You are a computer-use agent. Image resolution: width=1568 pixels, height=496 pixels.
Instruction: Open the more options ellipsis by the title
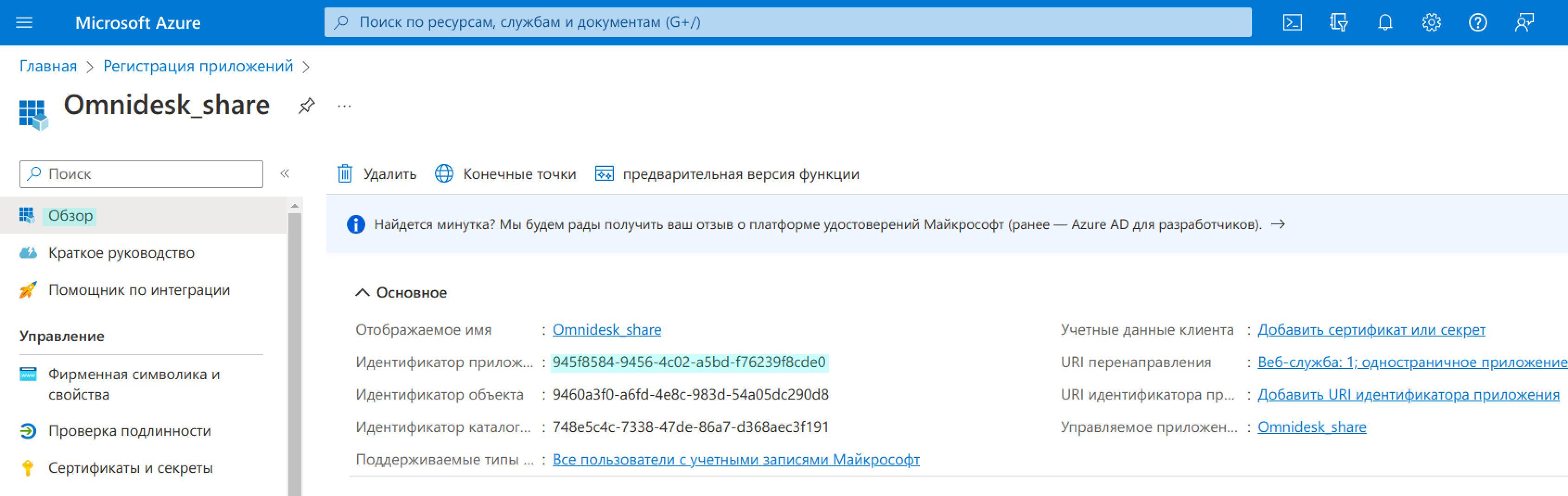coord(344,106)
